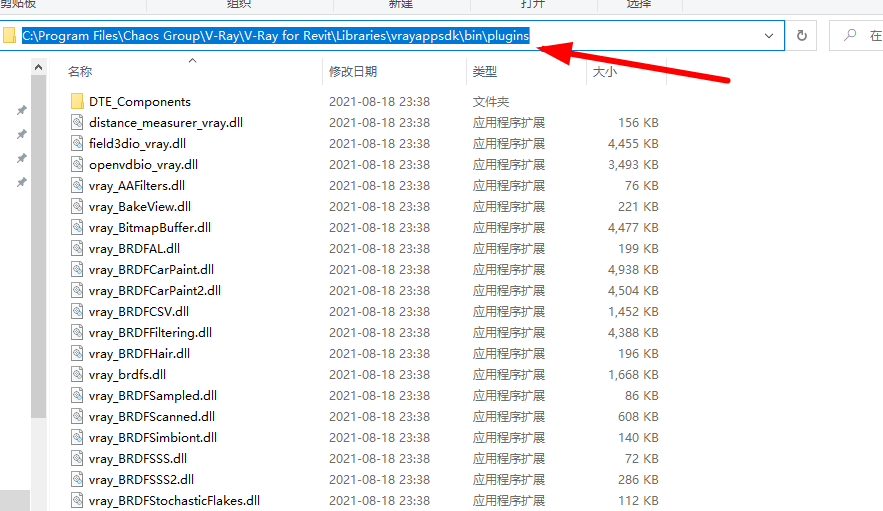This screenshot has width=883, height=511.
Task: Click the third pin icon in the navigation pane
Action: click(21, 158)
